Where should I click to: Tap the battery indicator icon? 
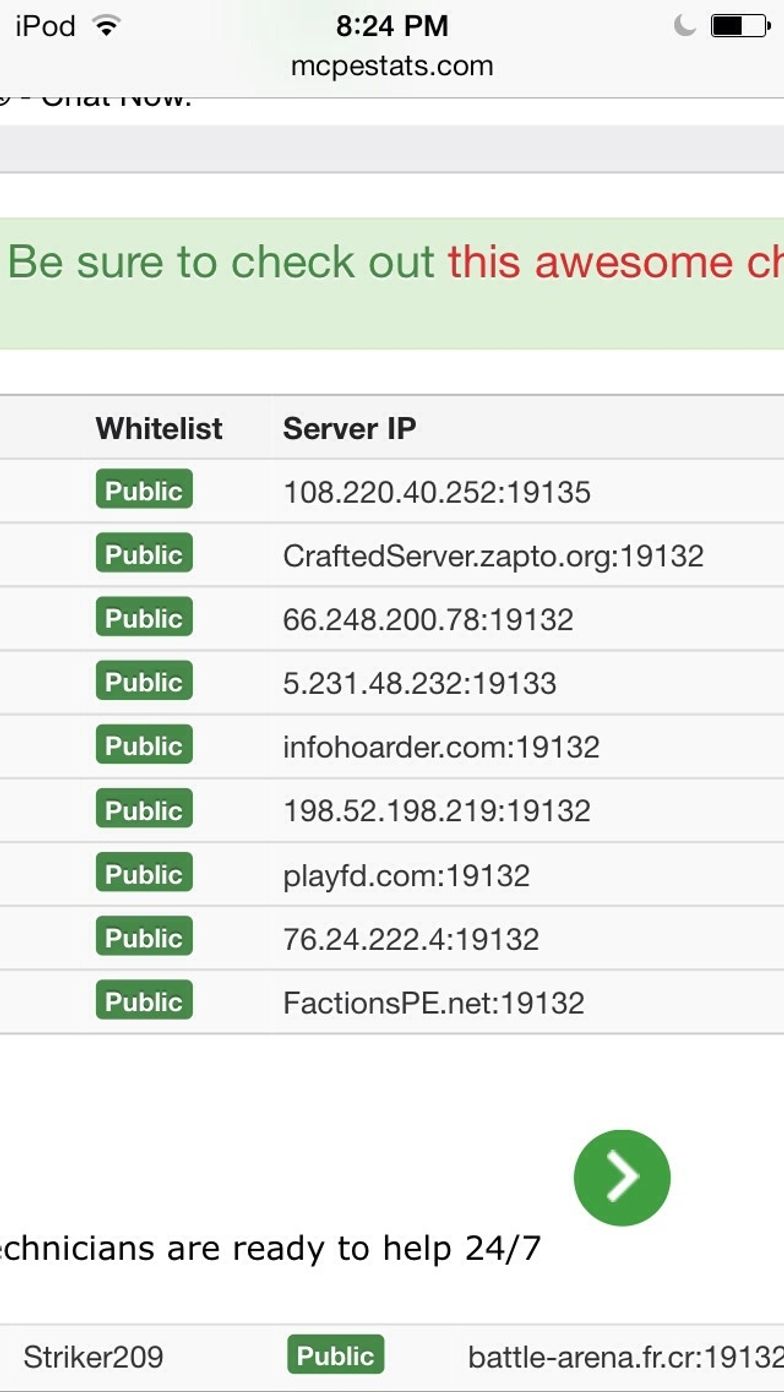coord(740,26)
